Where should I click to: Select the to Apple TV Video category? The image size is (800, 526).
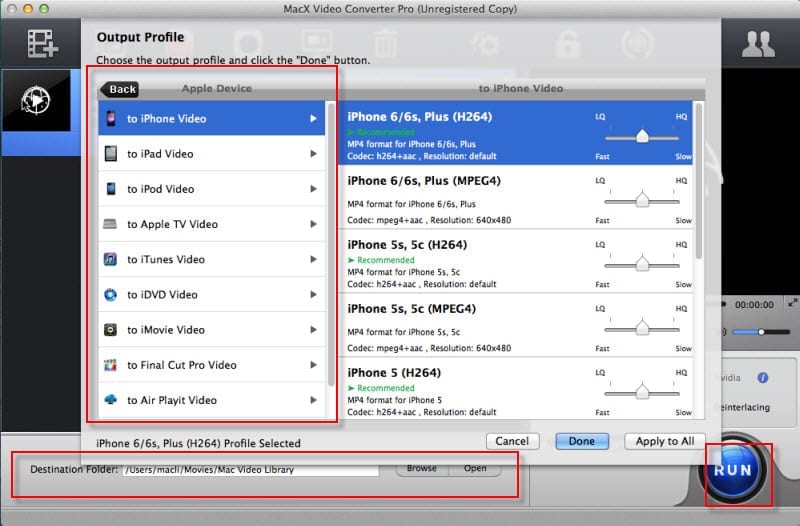(x=212, y=224)
